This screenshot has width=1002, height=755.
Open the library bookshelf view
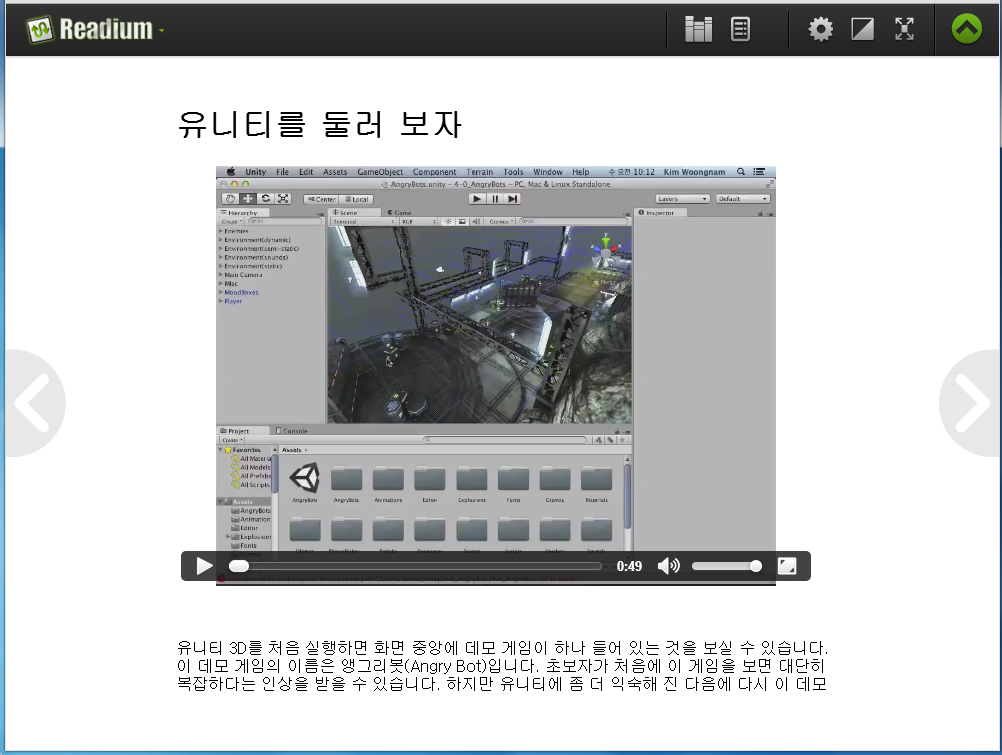(x=698, y=29)
